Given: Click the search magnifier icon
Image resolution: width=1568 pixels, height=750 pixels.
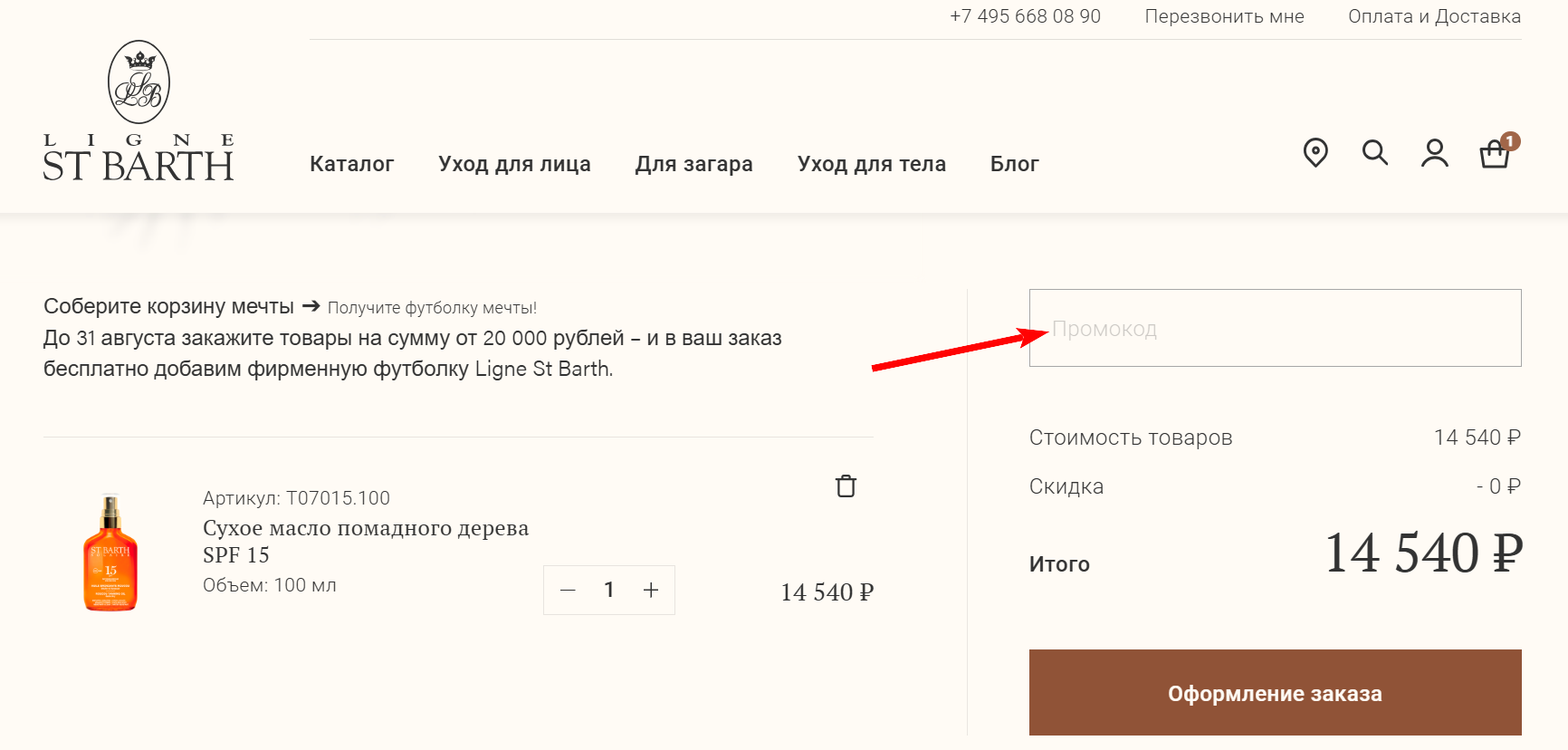Looking at the screenshot, I should tap(1374, 152).
